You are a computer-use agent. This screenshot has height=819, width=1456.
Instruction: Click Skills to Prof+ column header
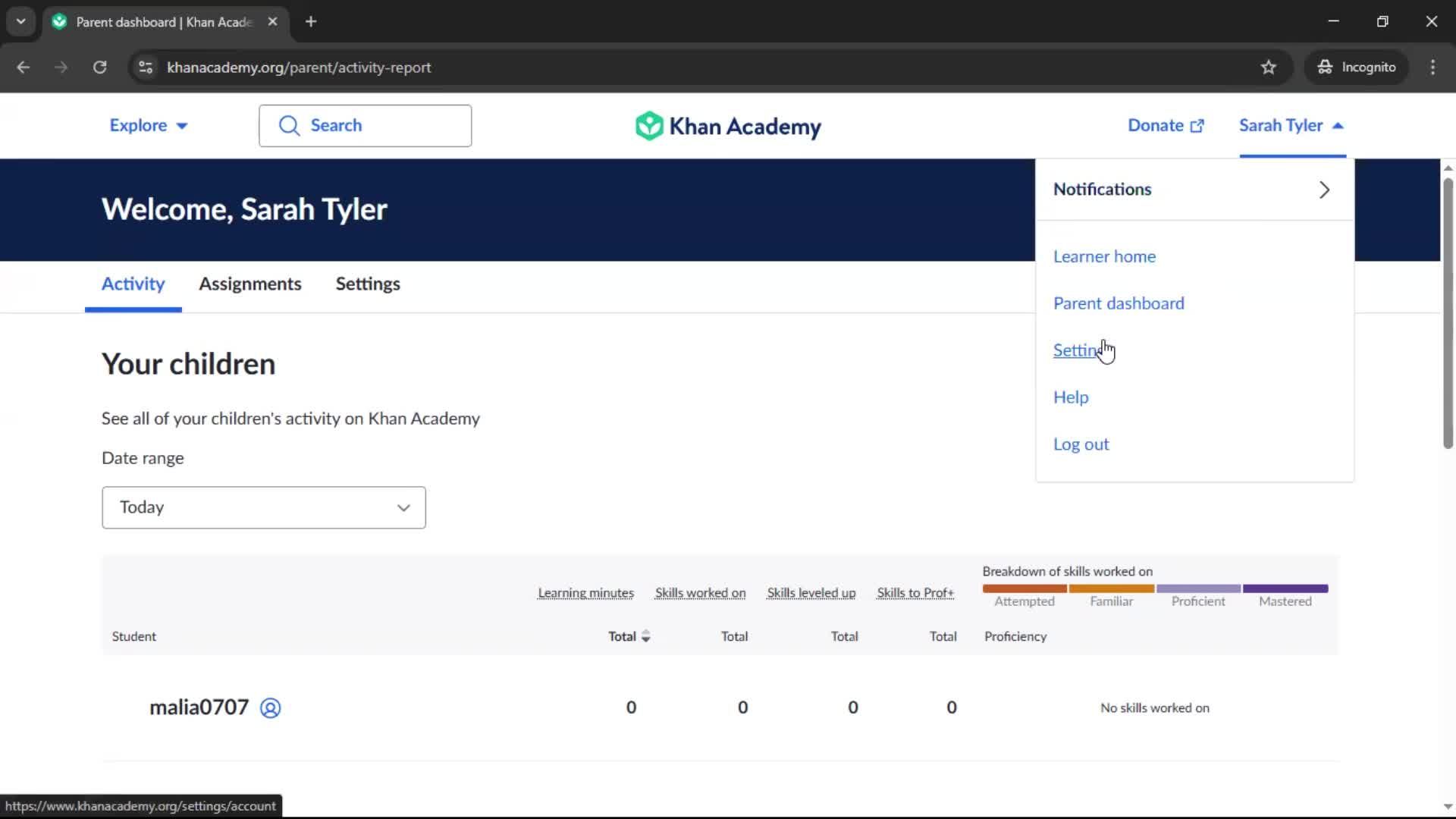pyautogui.click(x=915, y=593)
